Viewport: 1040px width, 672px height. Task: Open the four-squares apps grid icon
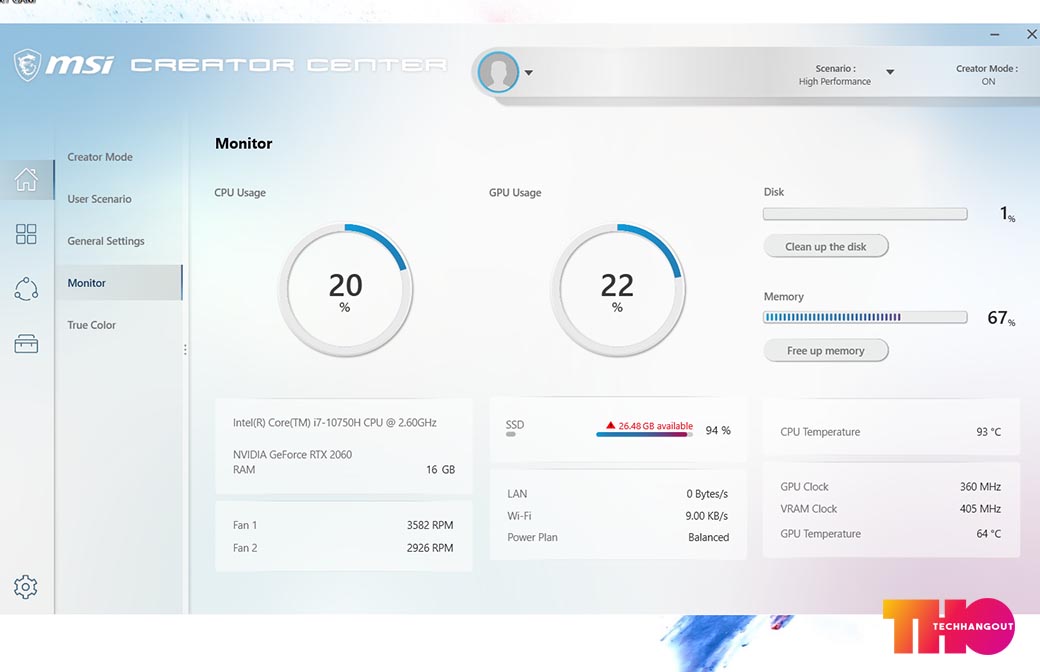tap(27, 234)
